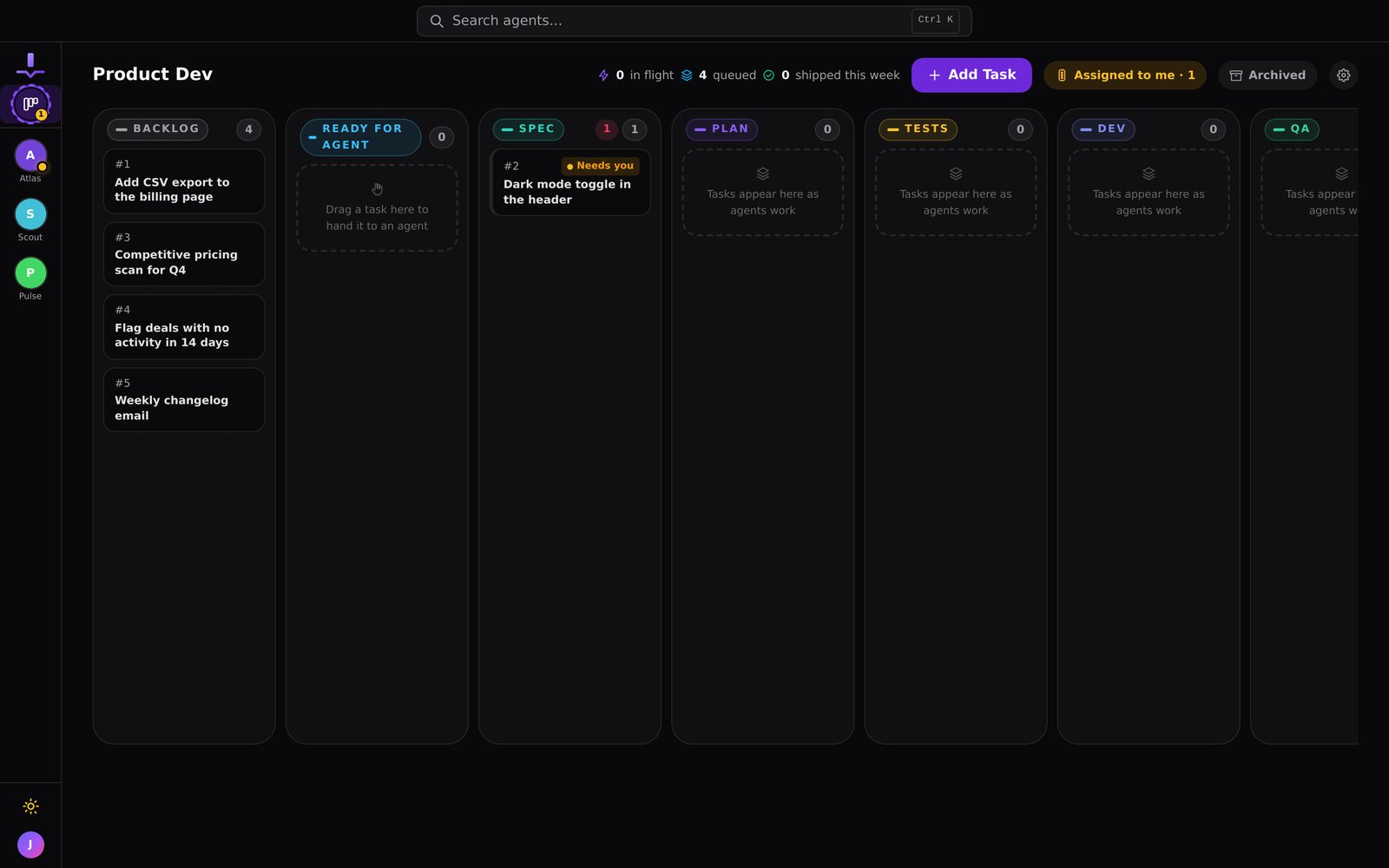Open Competitive pricing scan for Q4 card
Screen dimensions: 1389x868
point(184,254)
